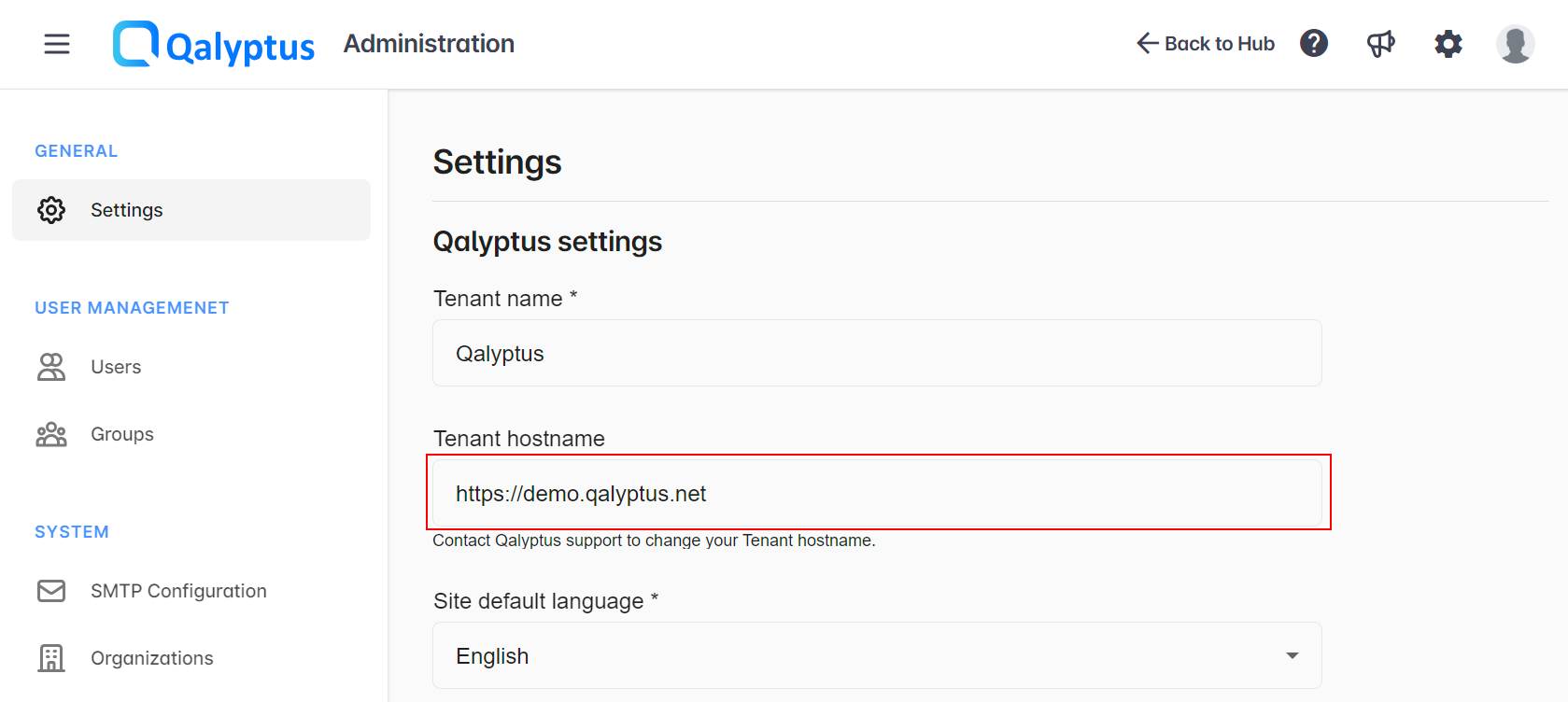Click the Tenant name label
Screen dimensions: 1568x702
[x=505, y=299]
